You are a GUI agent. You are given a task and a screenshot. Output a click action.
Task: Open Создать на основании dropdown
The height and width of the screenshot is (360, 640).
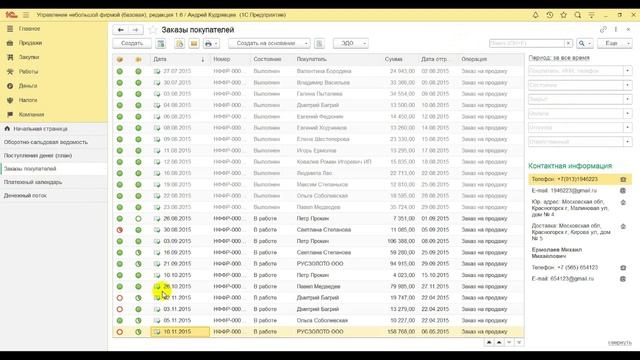click(x=269, y=43)
